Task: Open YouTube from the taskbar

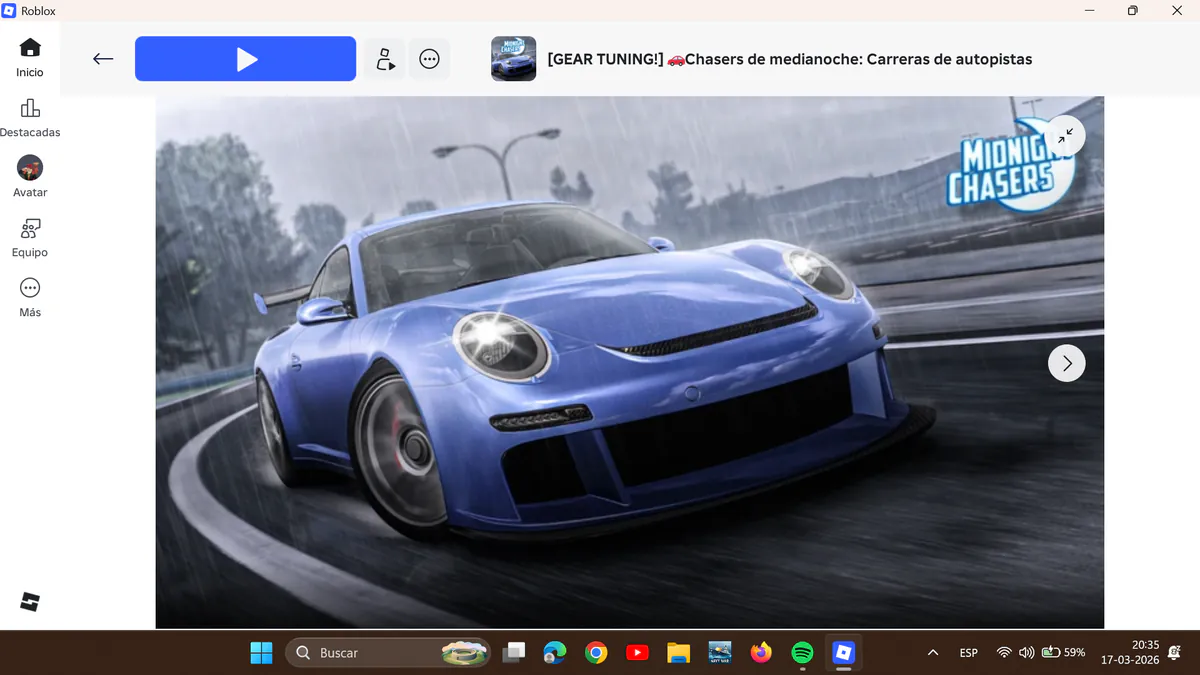Action: 637,653
